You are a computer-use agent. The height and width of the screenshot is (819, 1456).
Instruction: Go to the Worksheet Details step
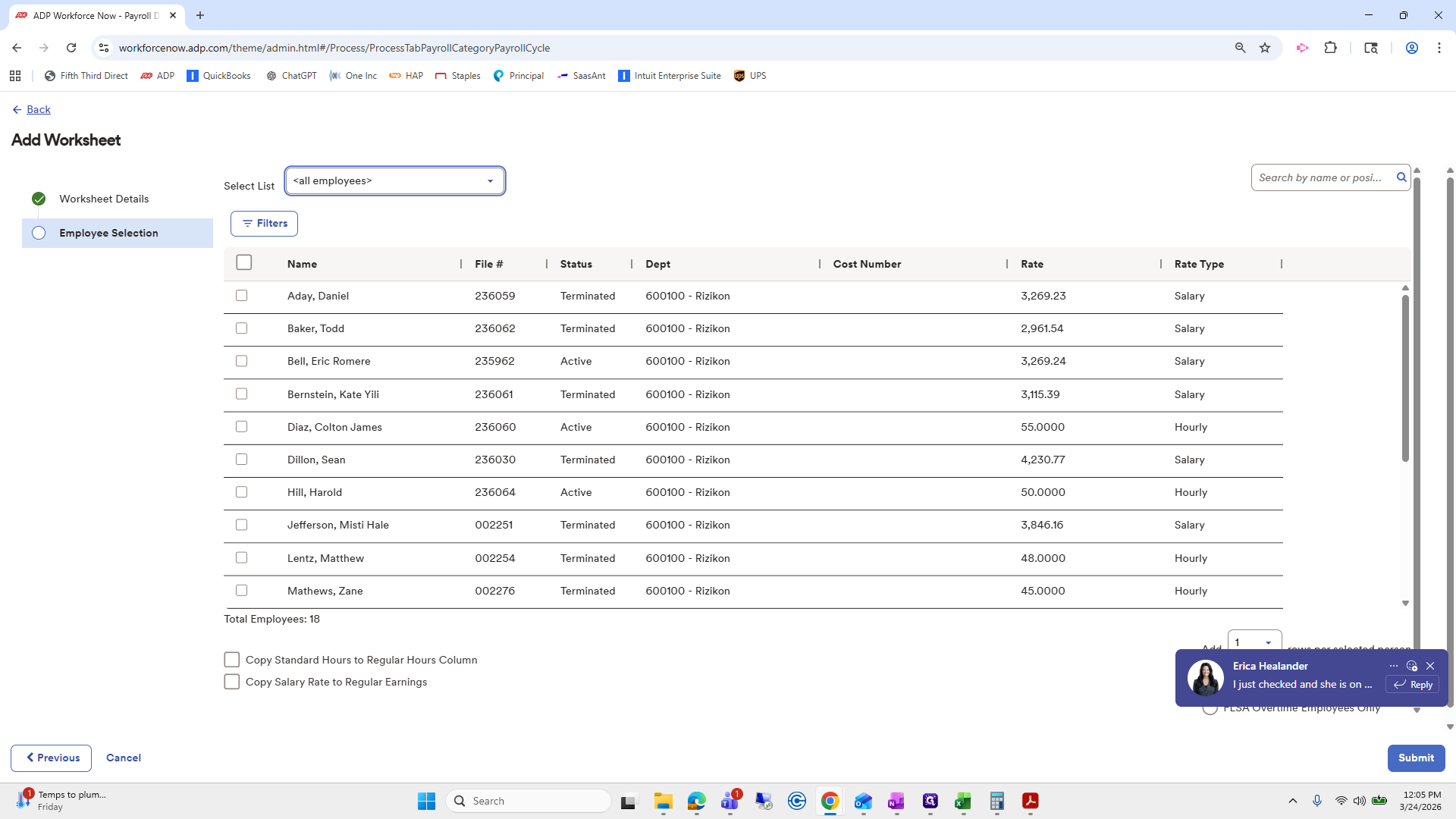click(x=104, y=199)
